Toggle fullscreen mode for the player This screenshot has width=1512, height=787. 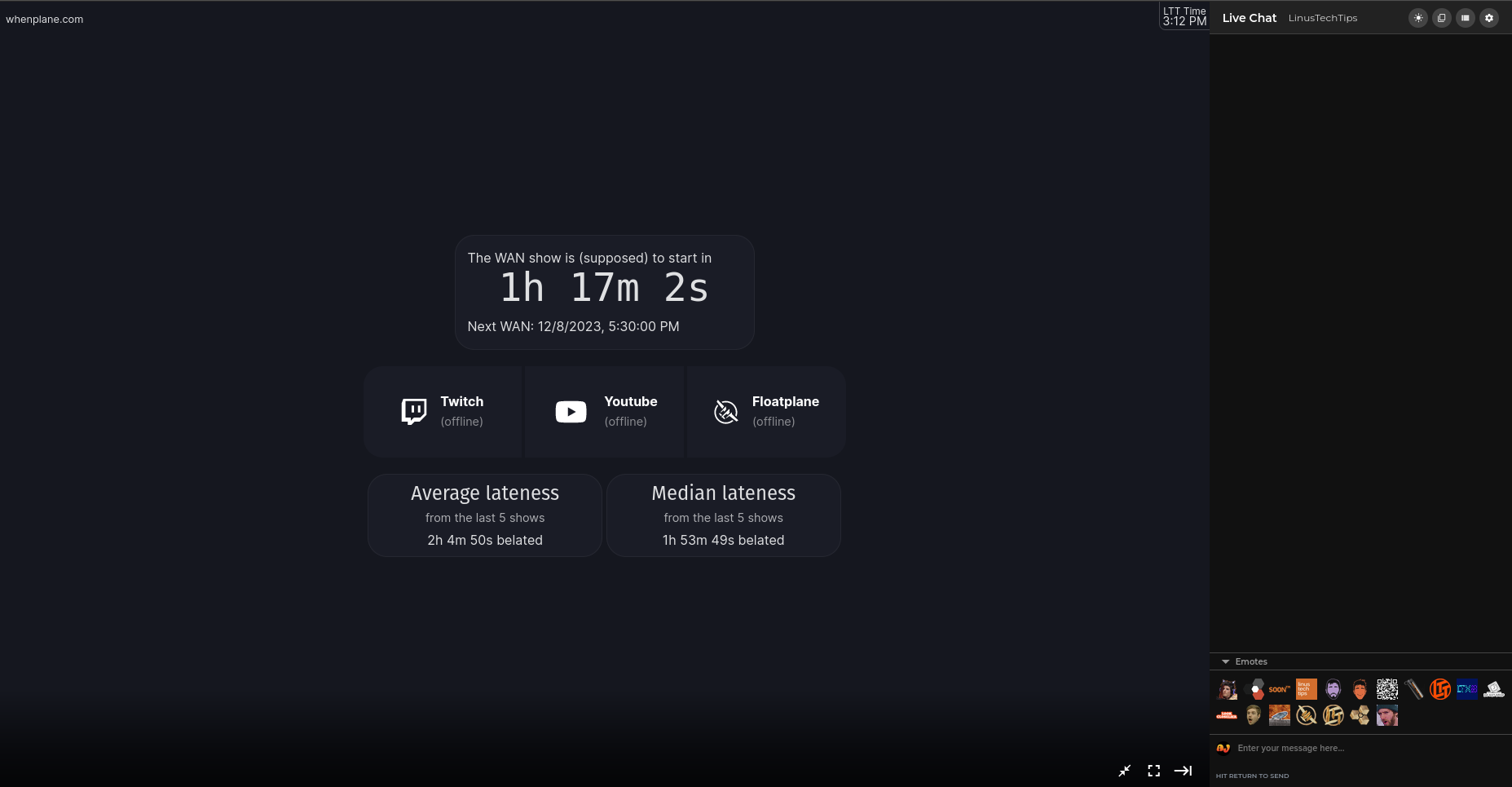[1153, 771]
